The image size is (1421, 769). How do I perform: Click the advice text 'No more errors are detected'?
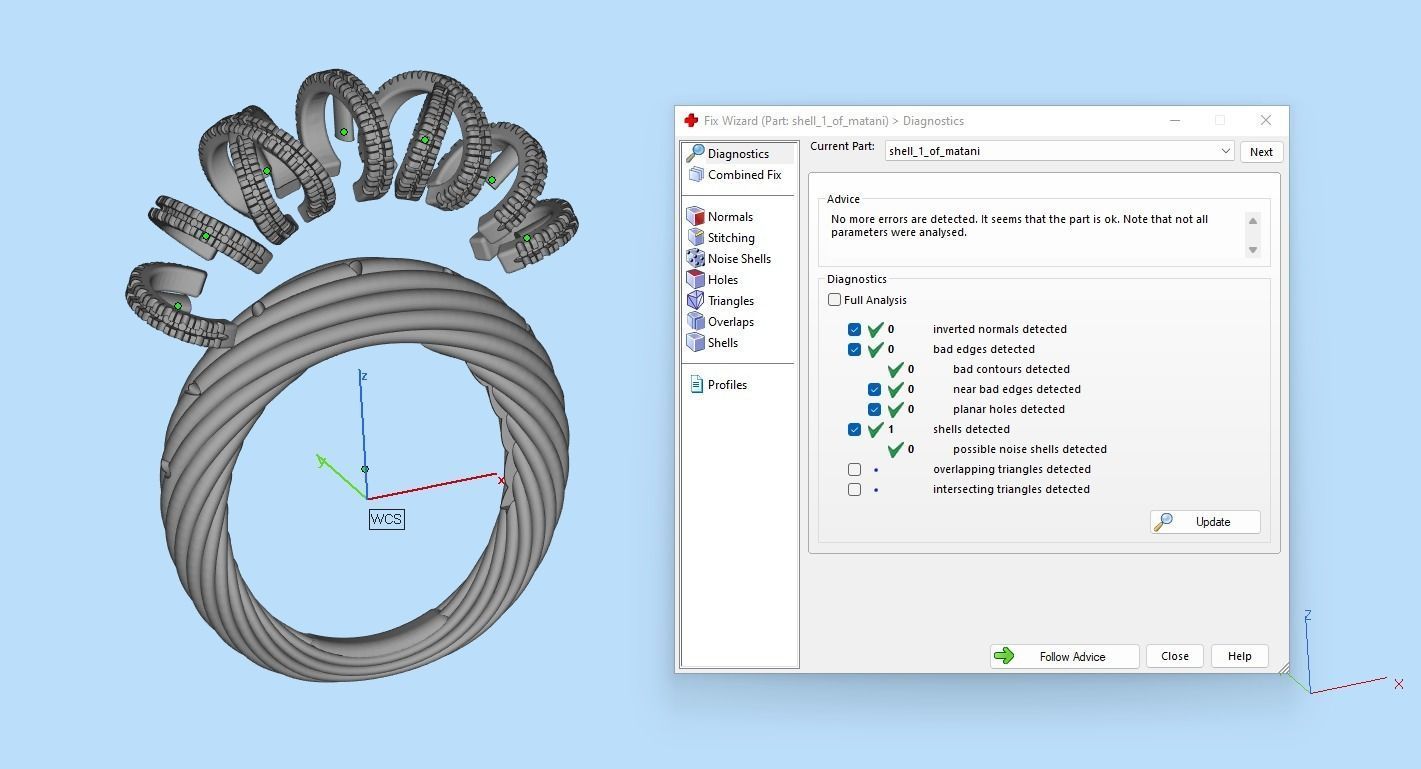[903, 219]
